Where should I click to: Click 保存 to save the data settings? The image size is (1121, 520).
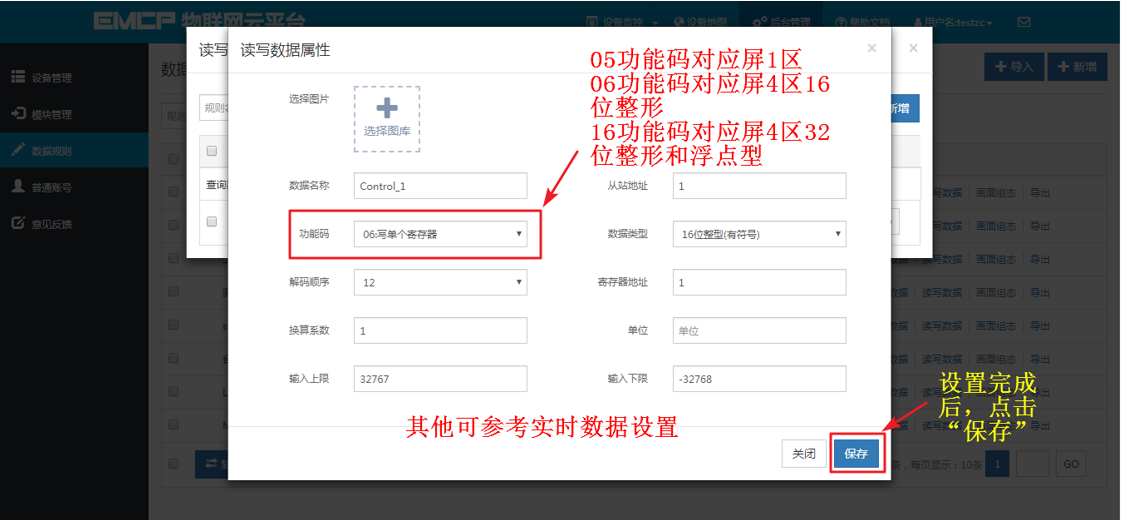[x=856, y=453]
